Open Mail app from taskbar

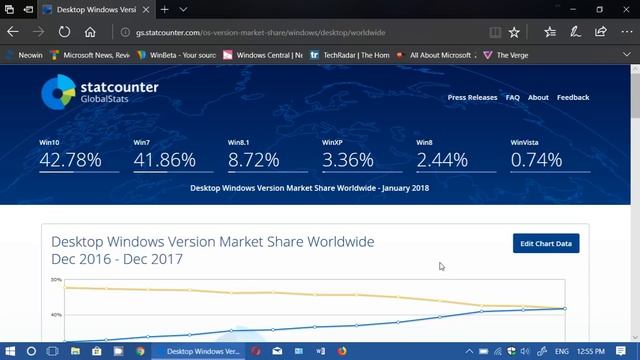click(x=277, y=351)
